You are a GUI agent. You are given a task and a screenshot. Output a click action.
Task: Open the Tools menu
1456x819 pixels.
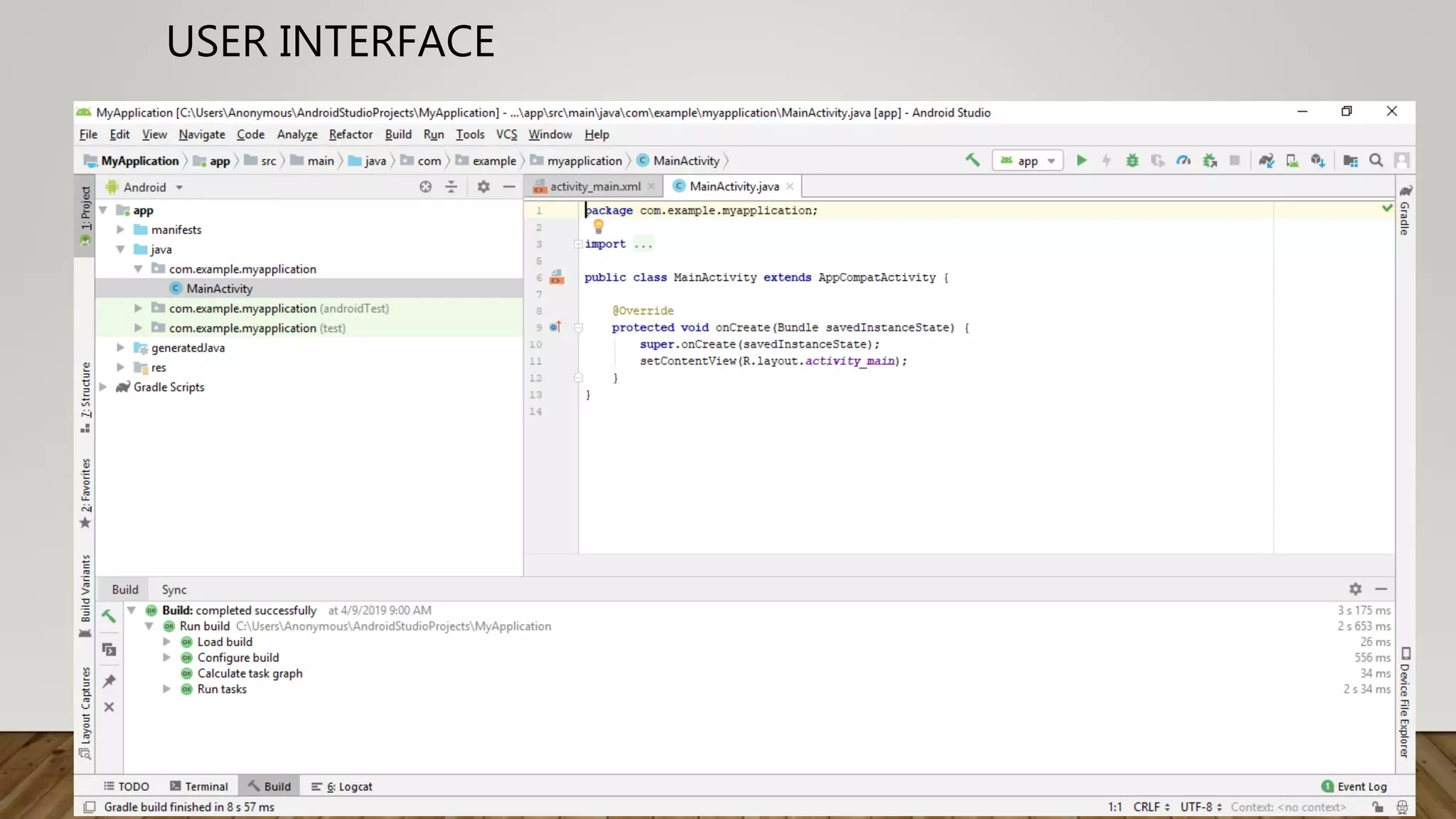point(470,134)
